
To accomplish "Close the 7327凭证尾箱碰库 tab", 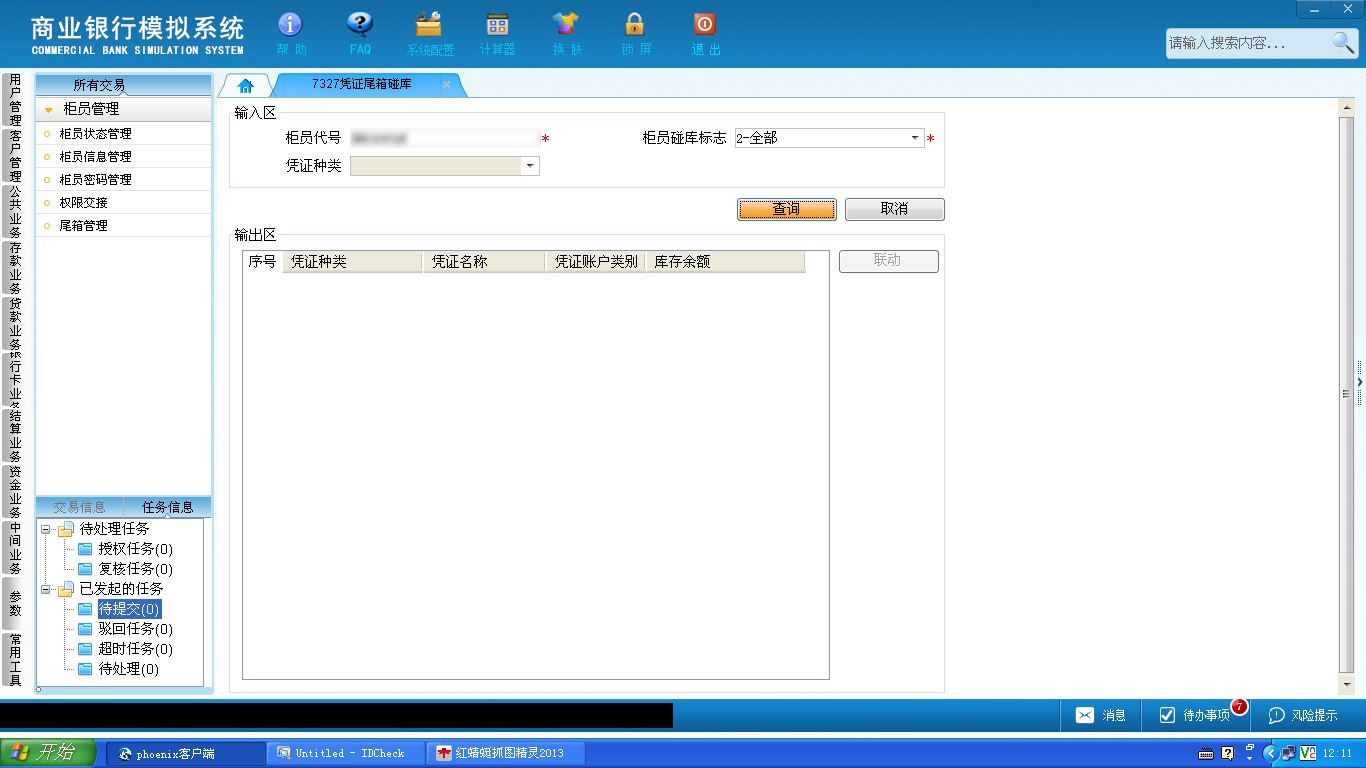I will (446, 85).
